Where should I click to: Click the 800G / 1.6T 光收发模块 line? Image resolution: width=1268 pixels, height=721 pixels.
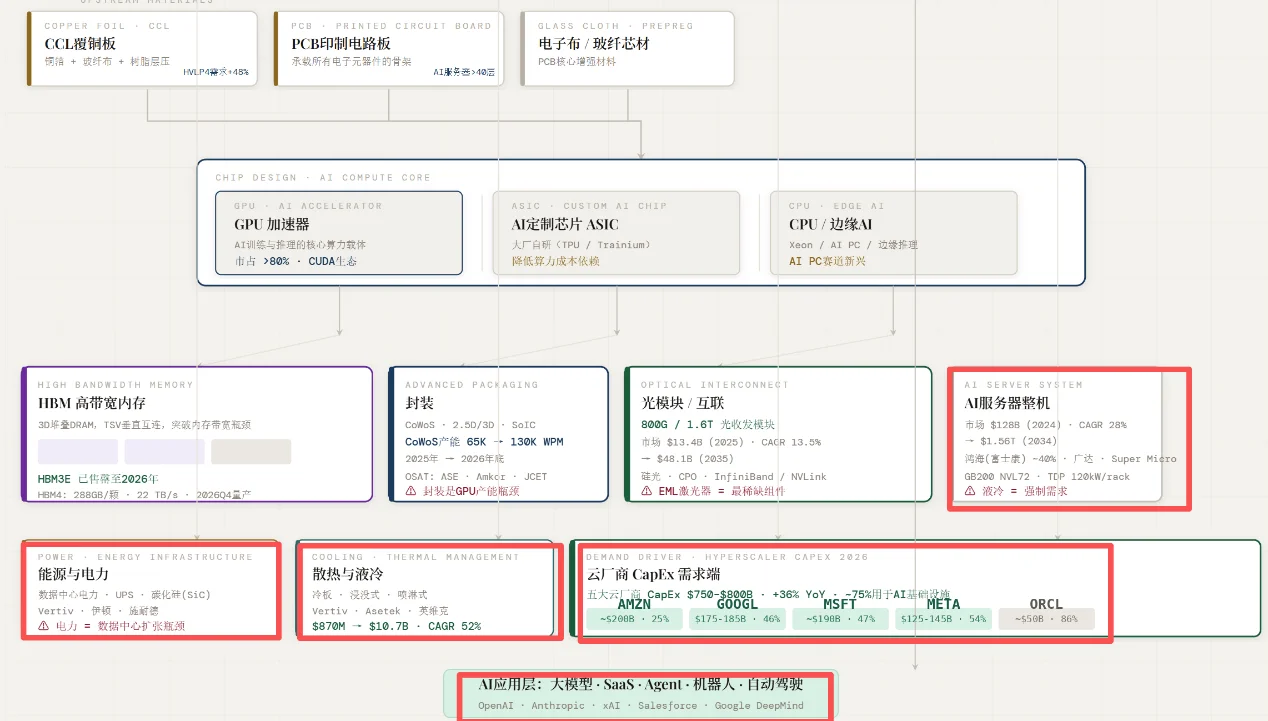708,425
